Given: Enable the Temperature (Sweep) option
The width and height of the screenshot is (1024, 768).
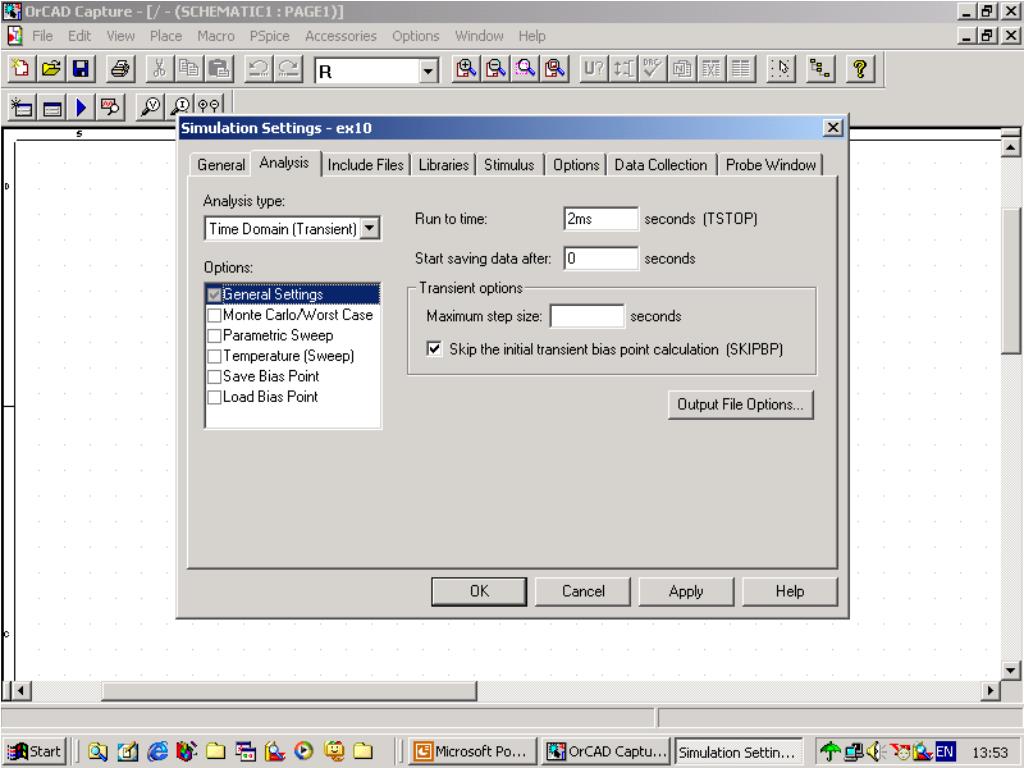Looking at the screenshot, I should pos(214,357).
